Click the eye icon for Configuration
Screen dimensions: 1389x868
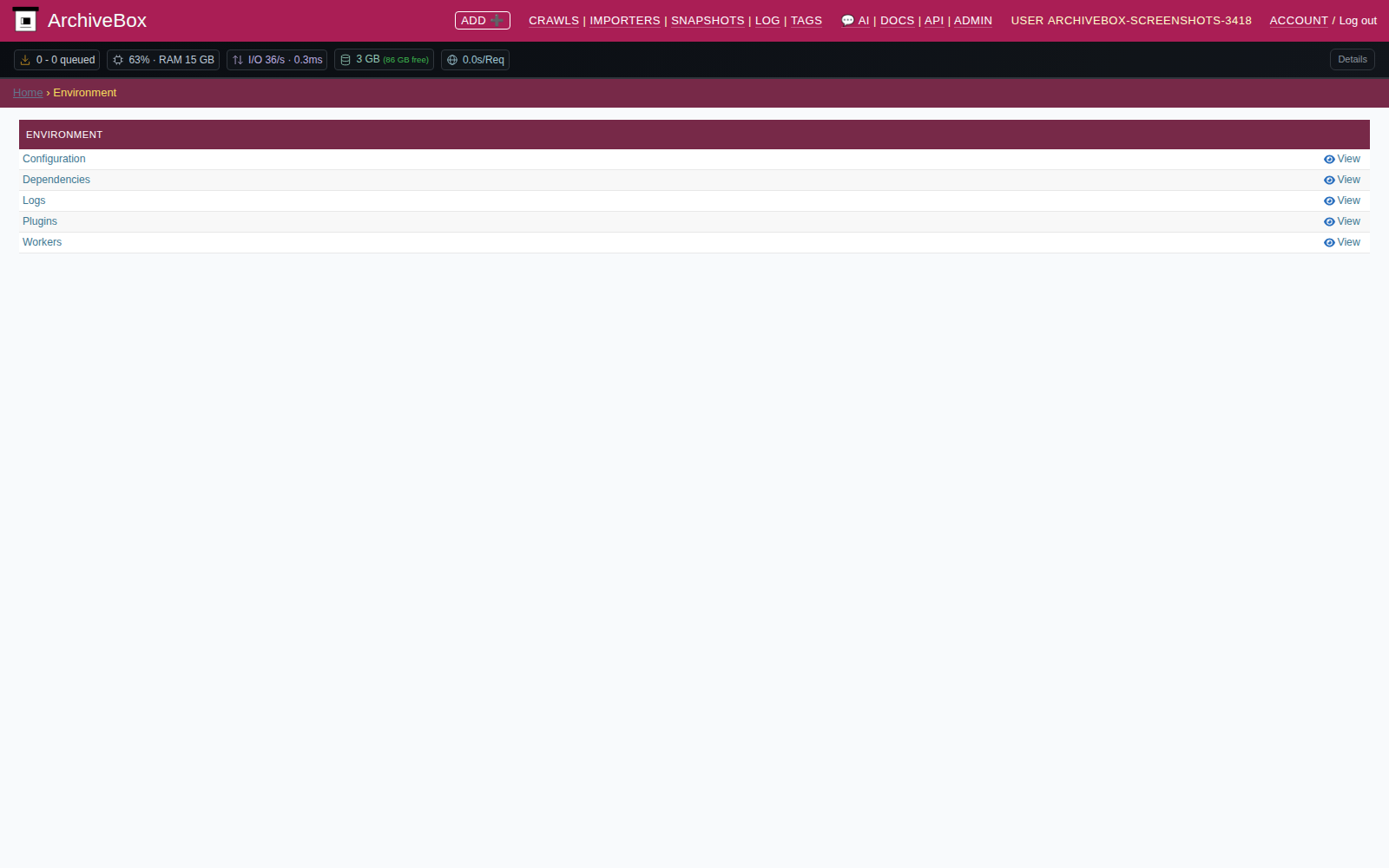[1329, 160]
